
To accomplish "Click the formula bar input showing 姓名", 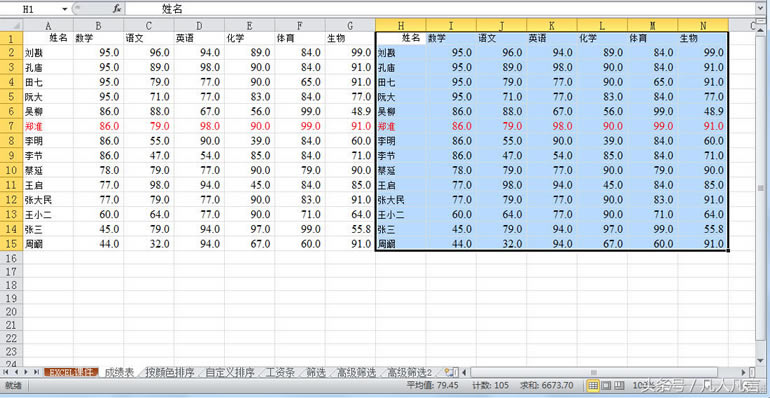I will (x=442, y=9).
